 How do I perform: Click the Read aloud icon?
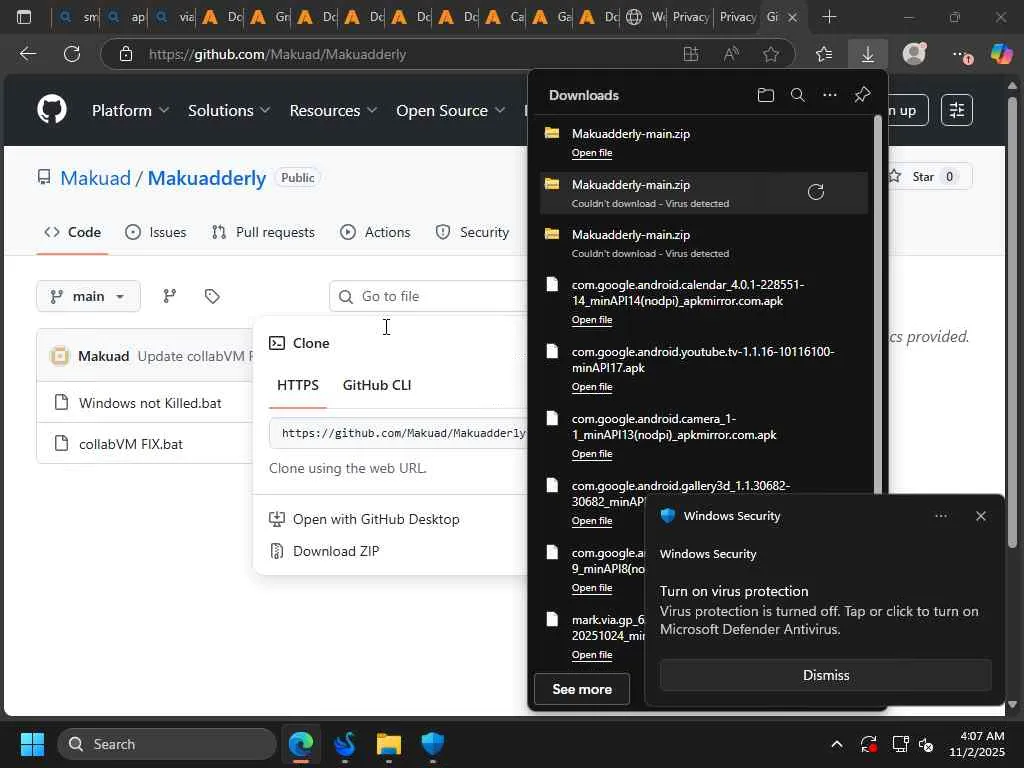[731, 54]
